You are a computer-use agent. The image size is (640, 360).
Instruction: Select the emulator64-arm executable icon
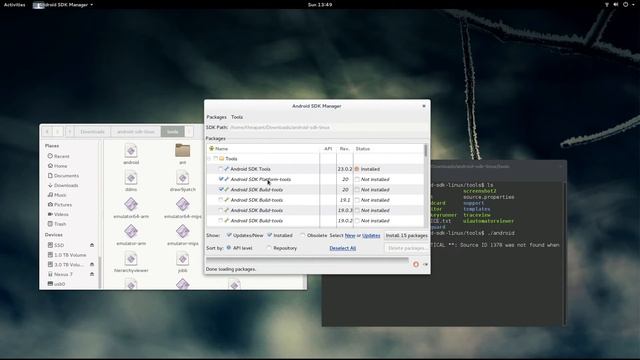click(131, 204)
